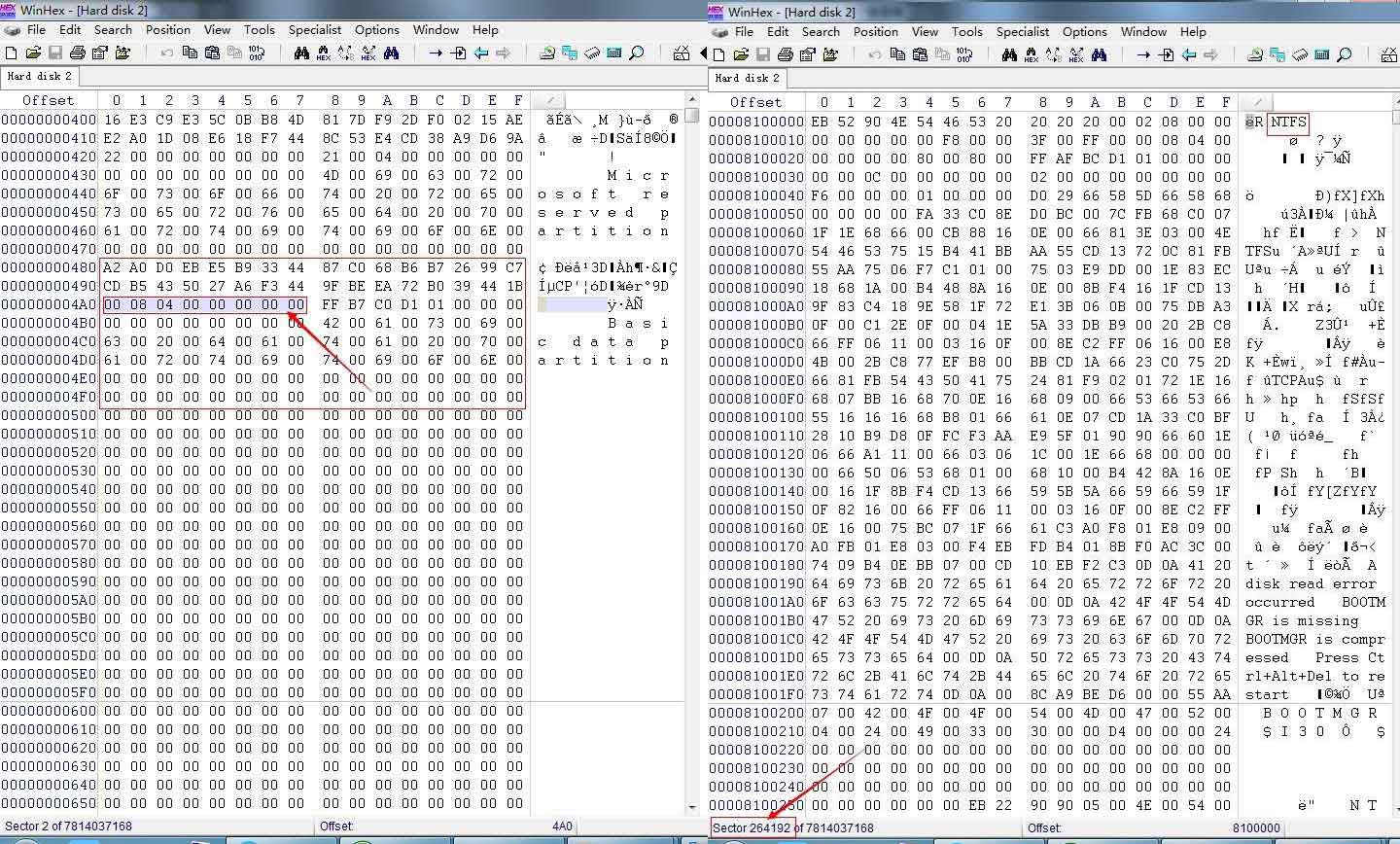Click Copy block icon in right WinHex toolbar

click(897, 54)
